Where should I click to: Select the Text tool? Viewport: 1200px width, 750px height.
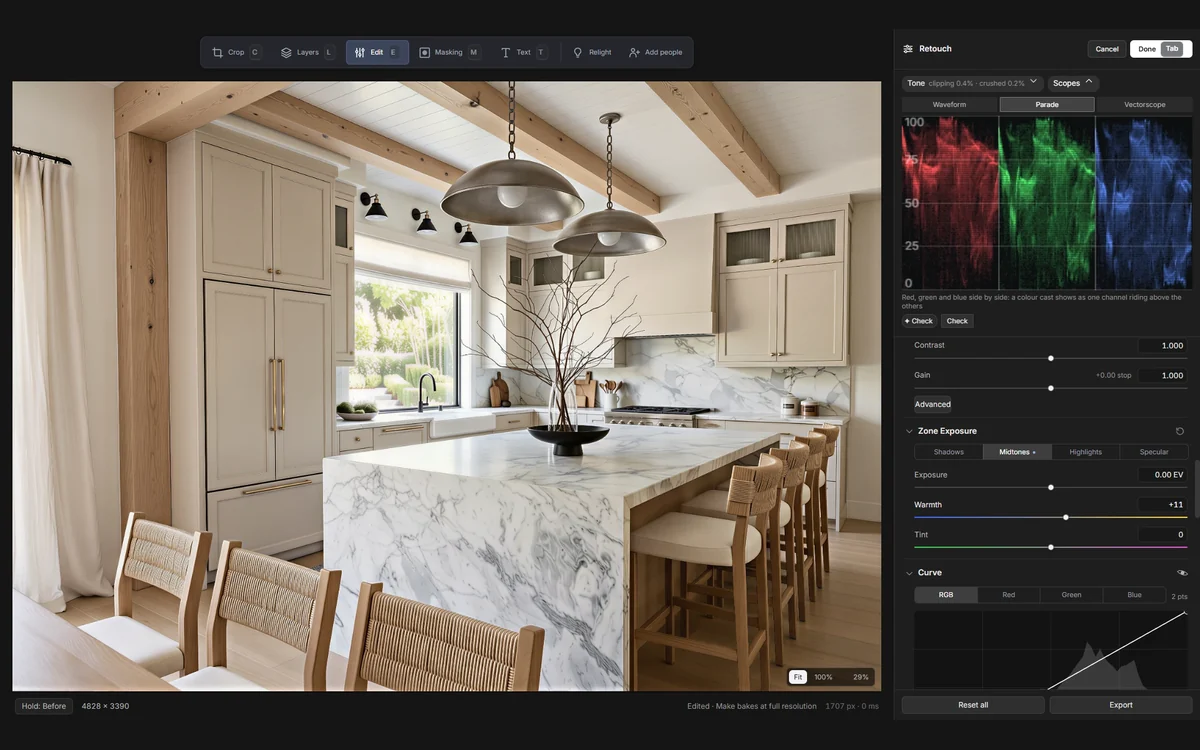click(x=523, y=52)
